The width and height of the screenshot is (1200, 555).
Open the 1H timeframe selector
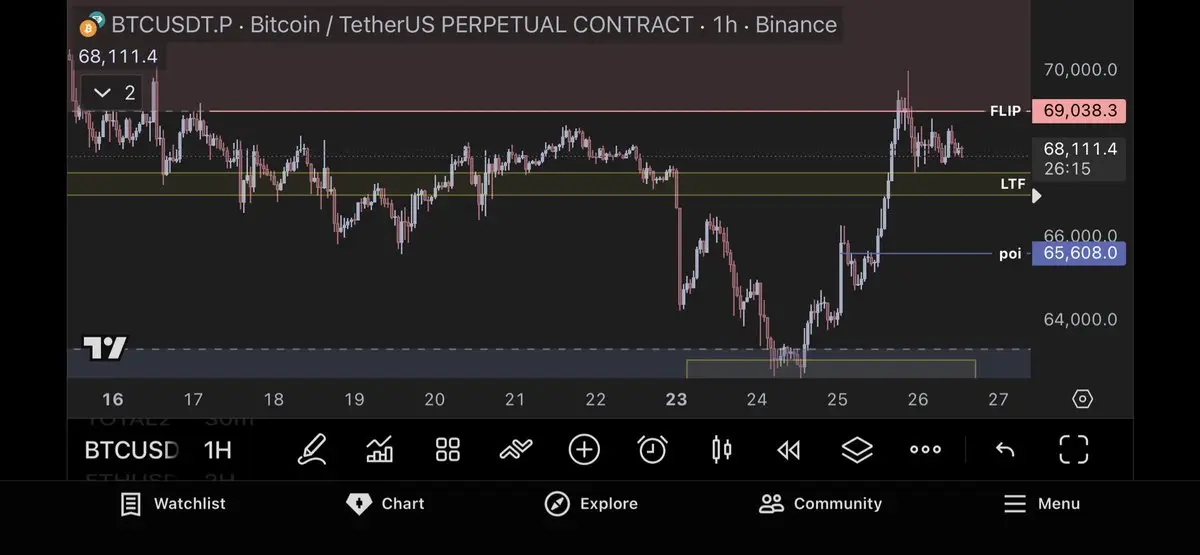(x=218, y=450)
